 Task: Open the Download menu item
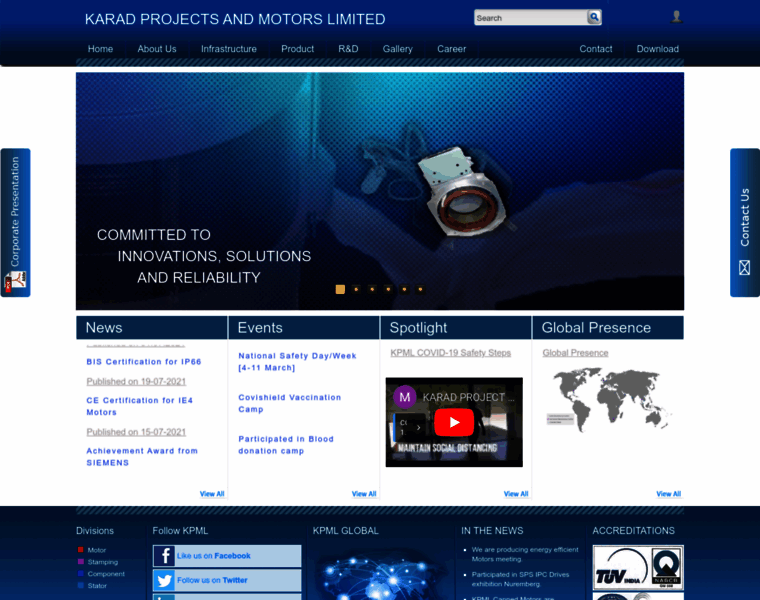(658, 49)
